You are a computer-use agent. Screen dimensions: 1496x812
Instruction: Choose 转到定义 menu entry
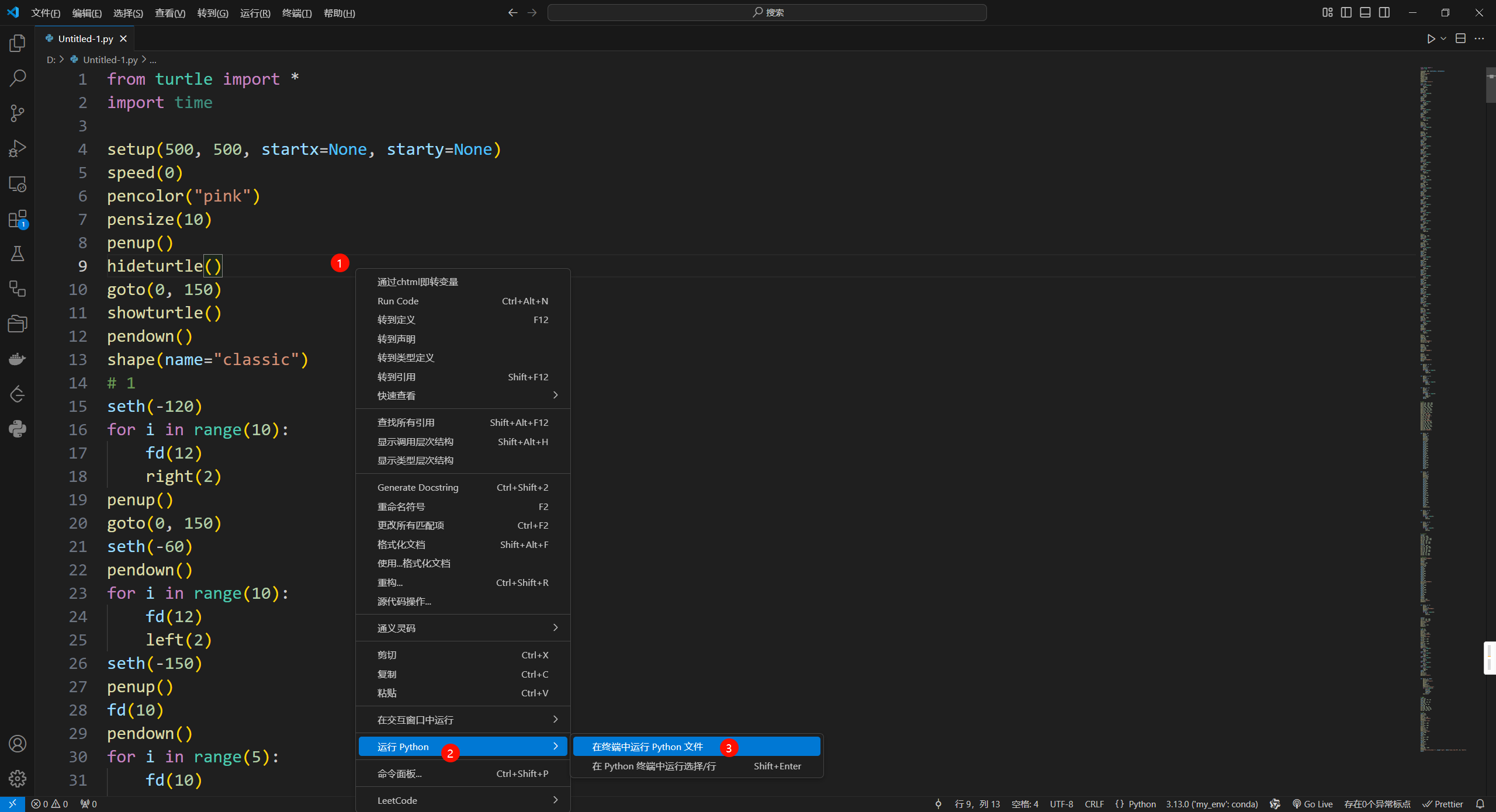pos(463,320)
